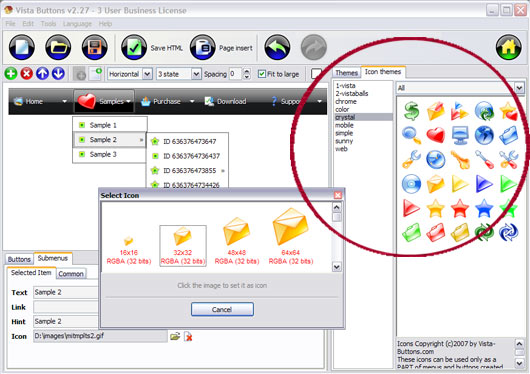Switch to the Icon themes tab
This screenshot has height=374, width=530.
(383, 72)
